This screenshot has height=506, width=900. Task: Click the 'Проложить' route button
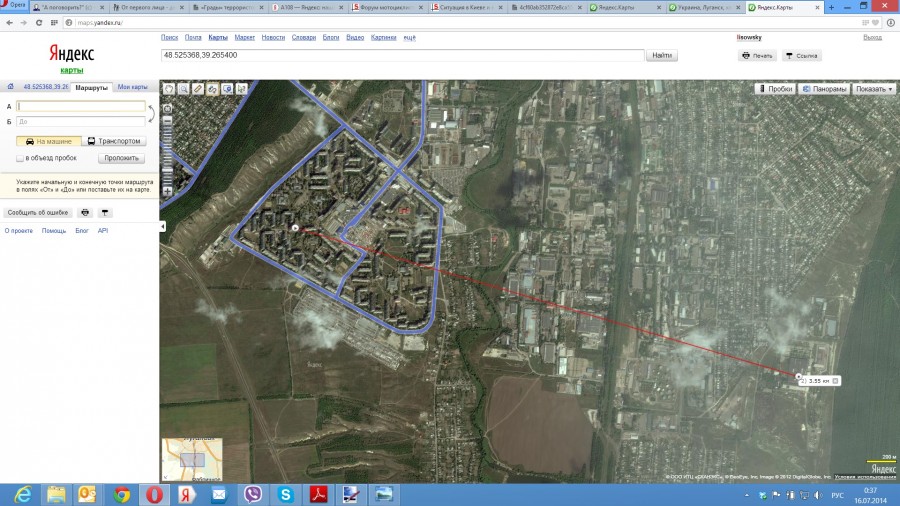point(121,158)
